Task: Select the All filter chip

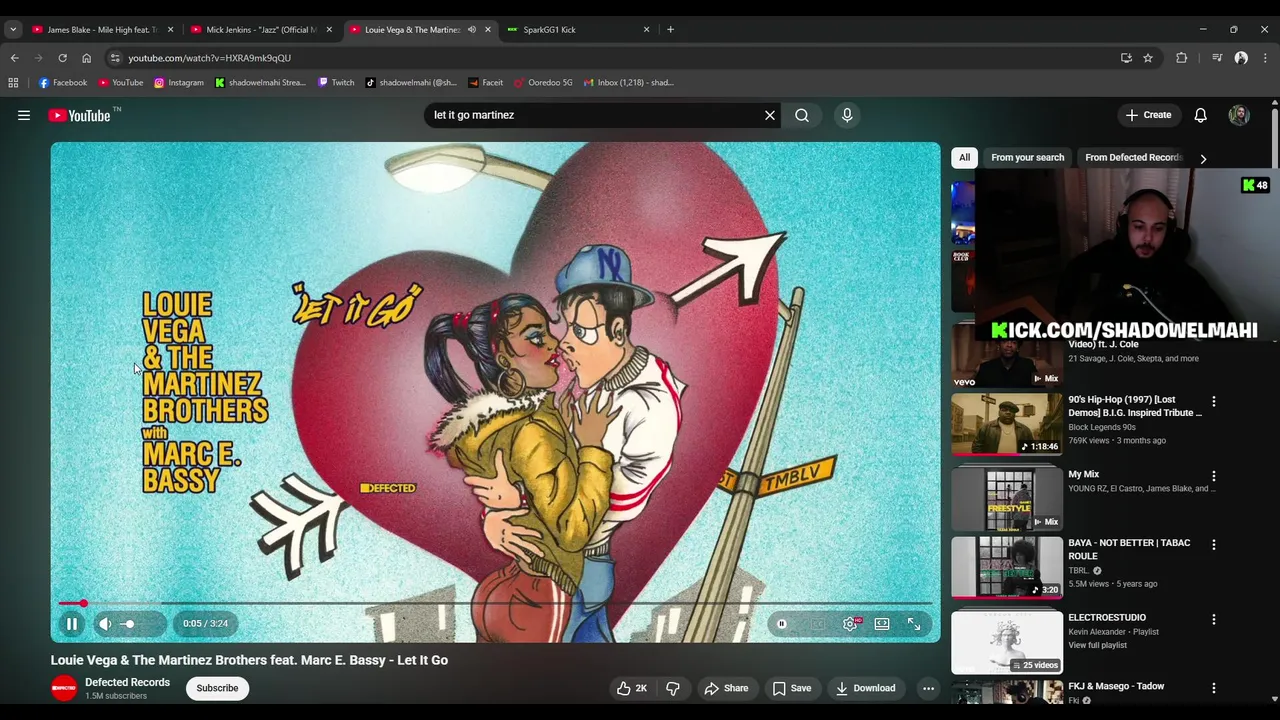Action: click(964, 157)
